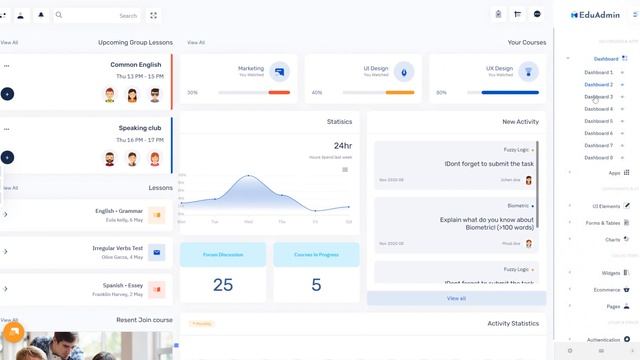Click the Forms & Tables icon
Screen dimensions: 640x360
627,222
